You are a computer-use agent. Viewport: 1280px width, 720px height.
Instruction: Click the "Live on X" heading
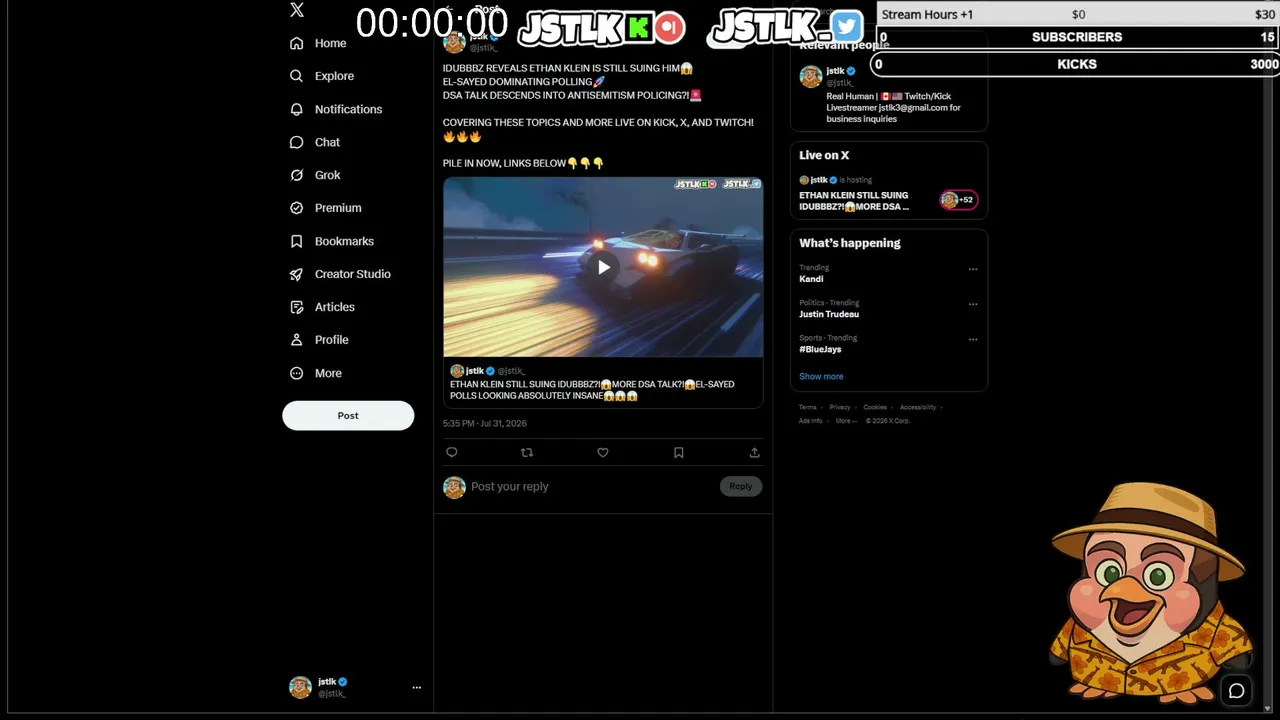coord(824,155)
